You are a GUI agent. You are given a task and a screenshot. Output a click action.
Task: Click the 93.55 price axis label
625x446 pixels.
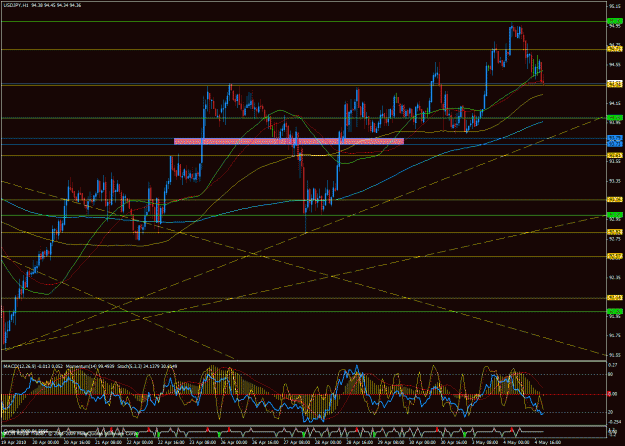click(x=615, y=161)
